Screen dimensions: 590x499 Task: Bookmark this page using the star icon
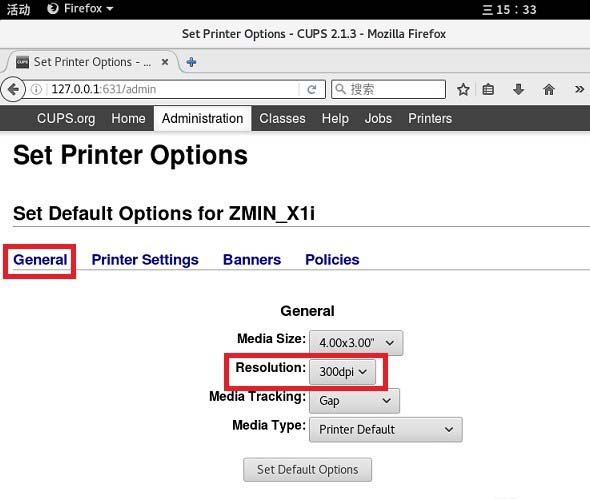(x=463, y=90)
